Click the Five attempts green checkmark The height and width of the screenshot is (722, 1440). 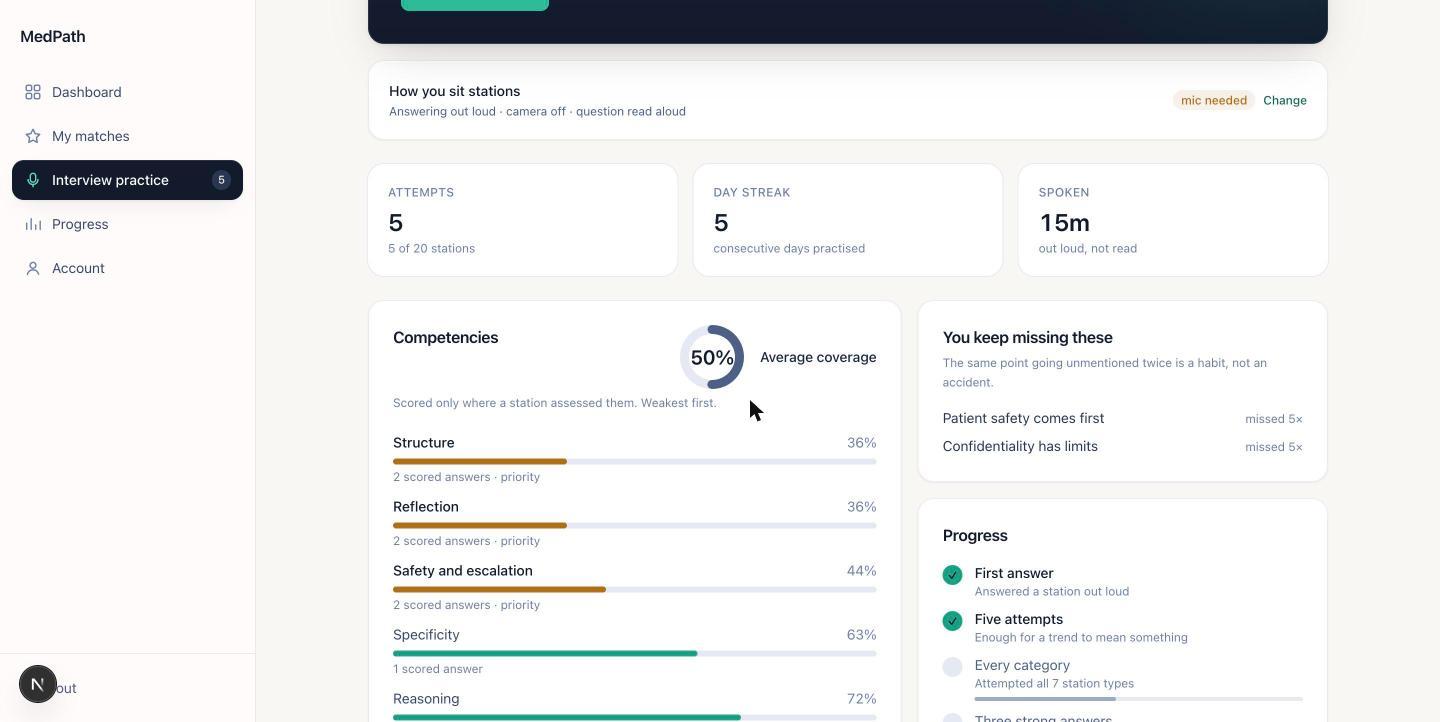tap(952, 621)
